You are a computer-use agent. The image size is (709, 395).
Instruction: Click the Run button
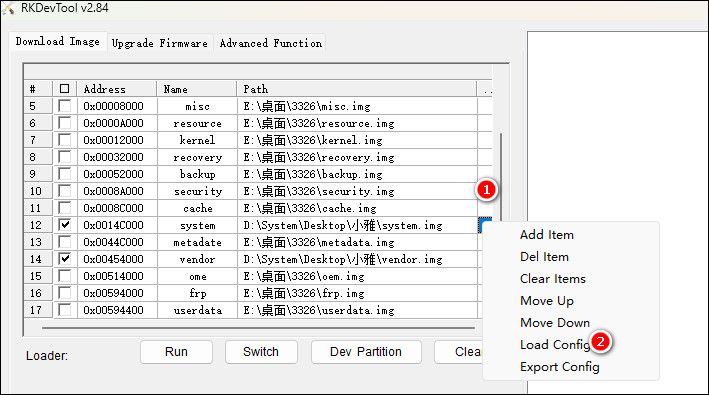click(176, 352)
